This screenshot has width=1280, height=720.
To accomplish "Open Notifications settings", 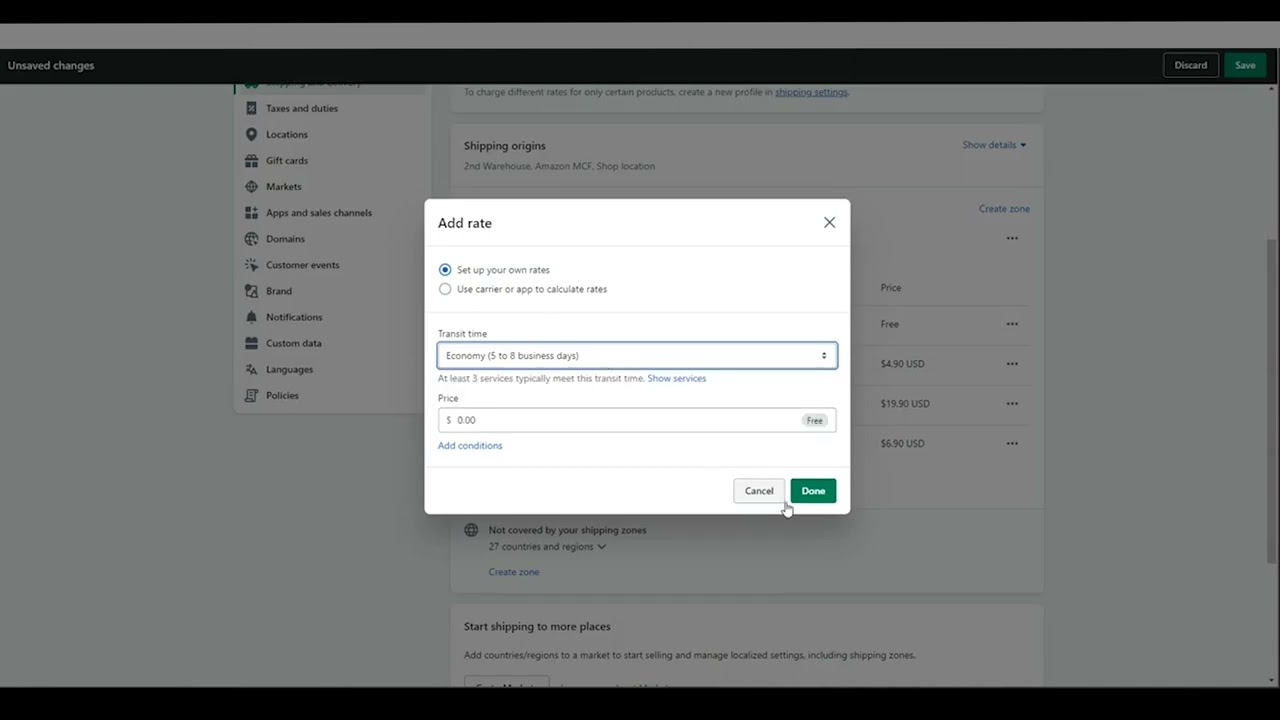I will tap(294, 317).
